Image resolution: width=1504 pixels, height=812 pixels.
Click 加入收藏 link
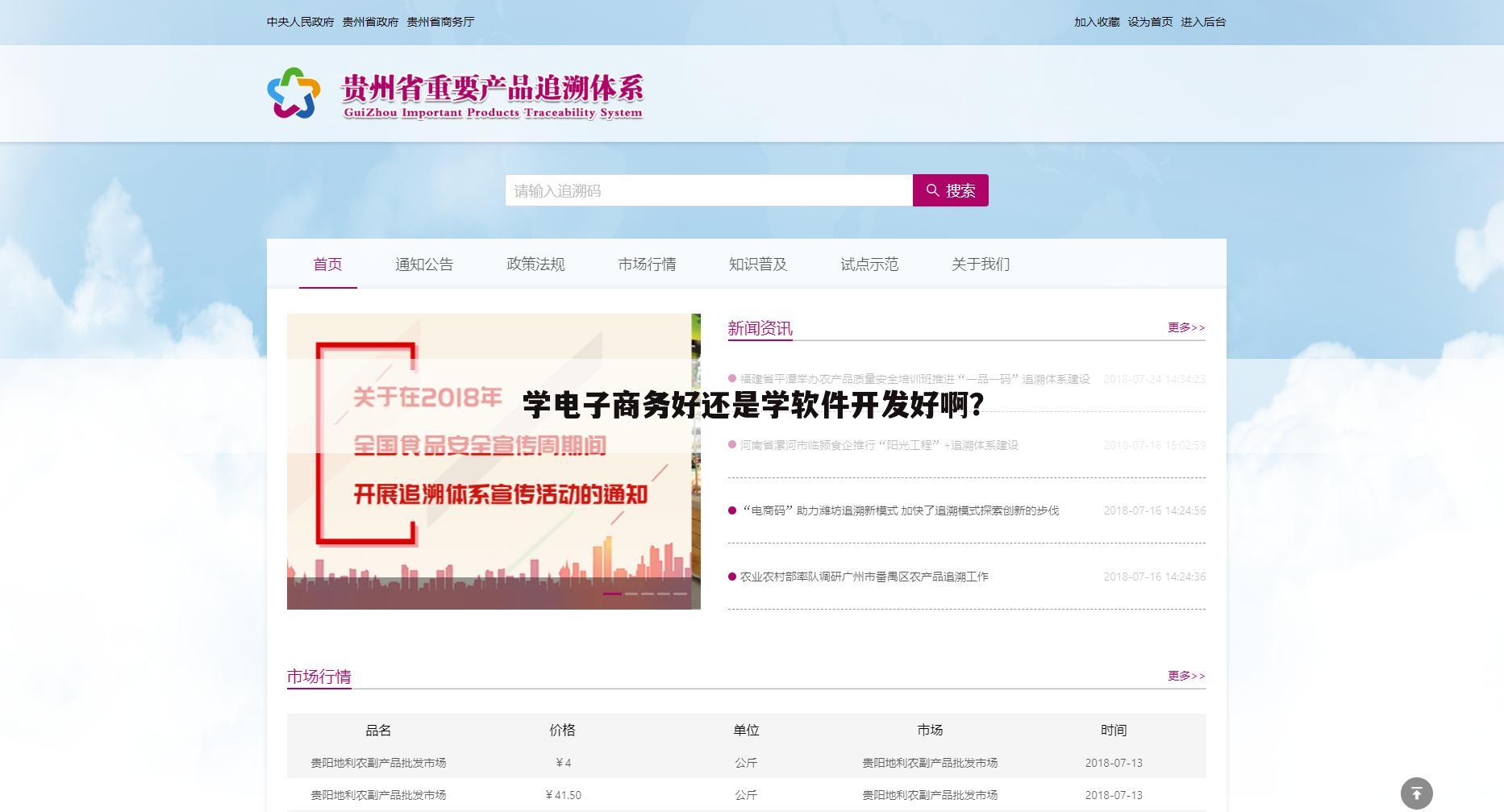[1097, 22]
